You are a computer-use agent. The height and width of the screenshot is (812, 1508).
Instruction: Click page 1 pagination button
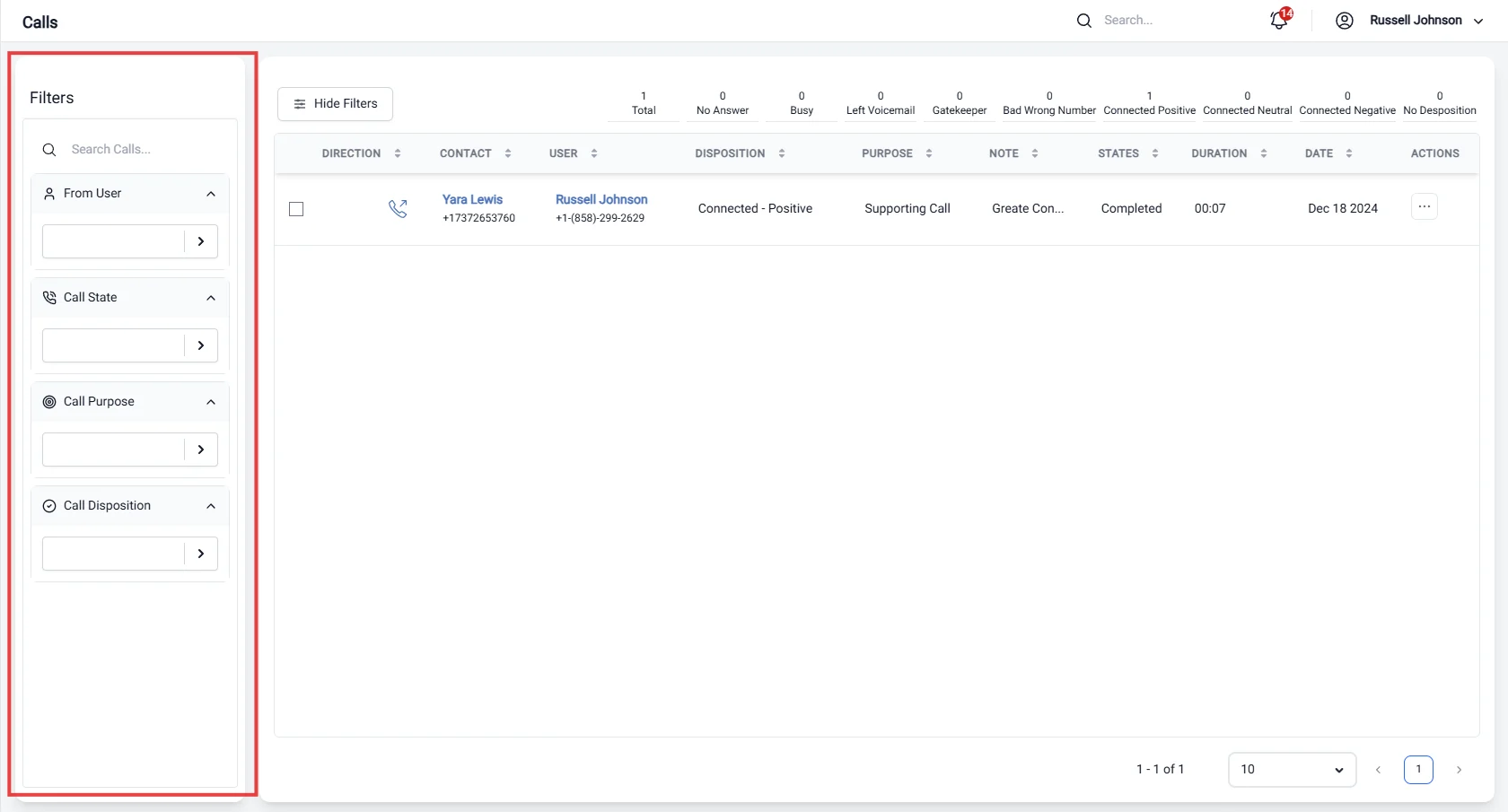point(1418,770)
